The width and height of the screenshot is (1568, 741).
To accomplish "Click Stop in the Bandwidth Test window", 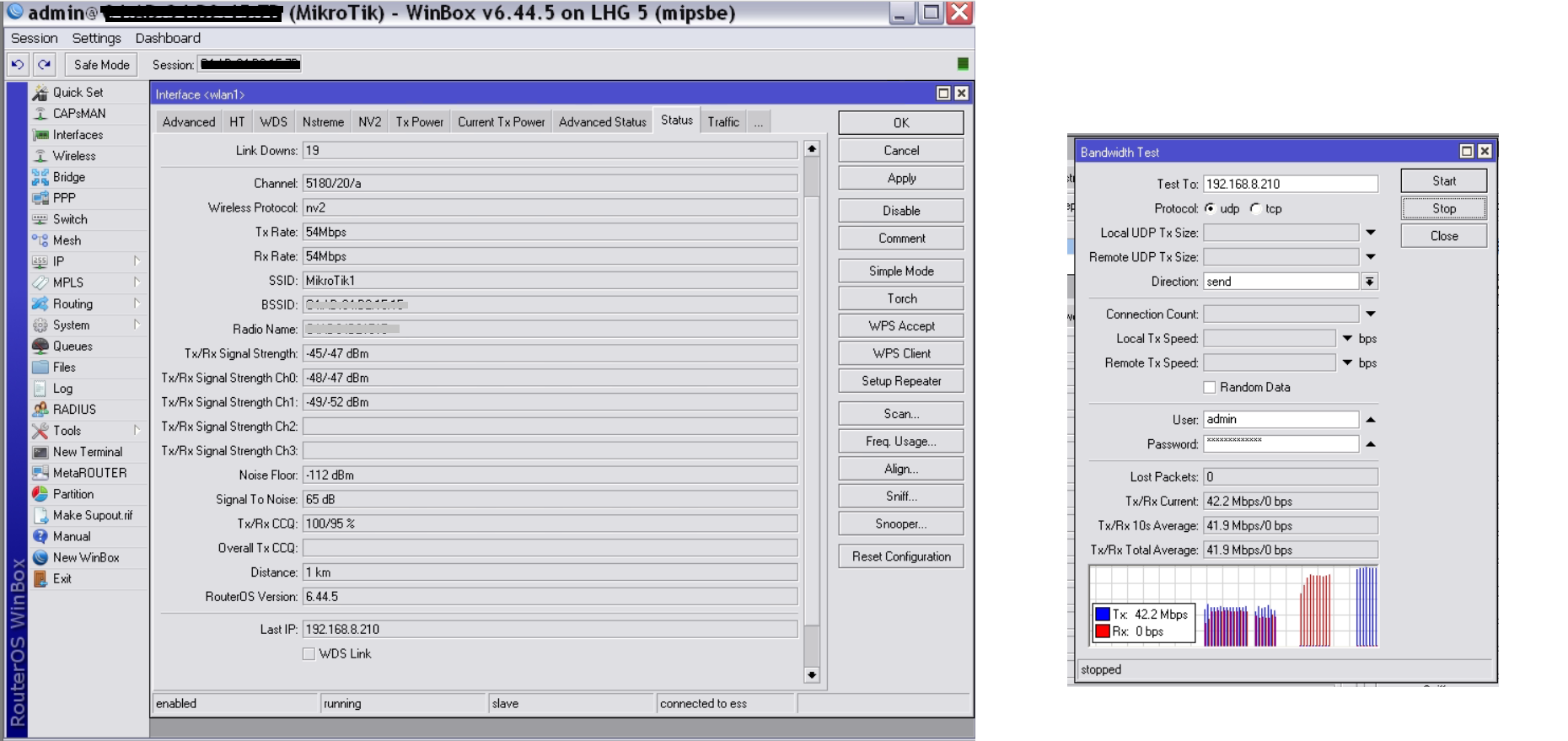I will (1444, 208).
